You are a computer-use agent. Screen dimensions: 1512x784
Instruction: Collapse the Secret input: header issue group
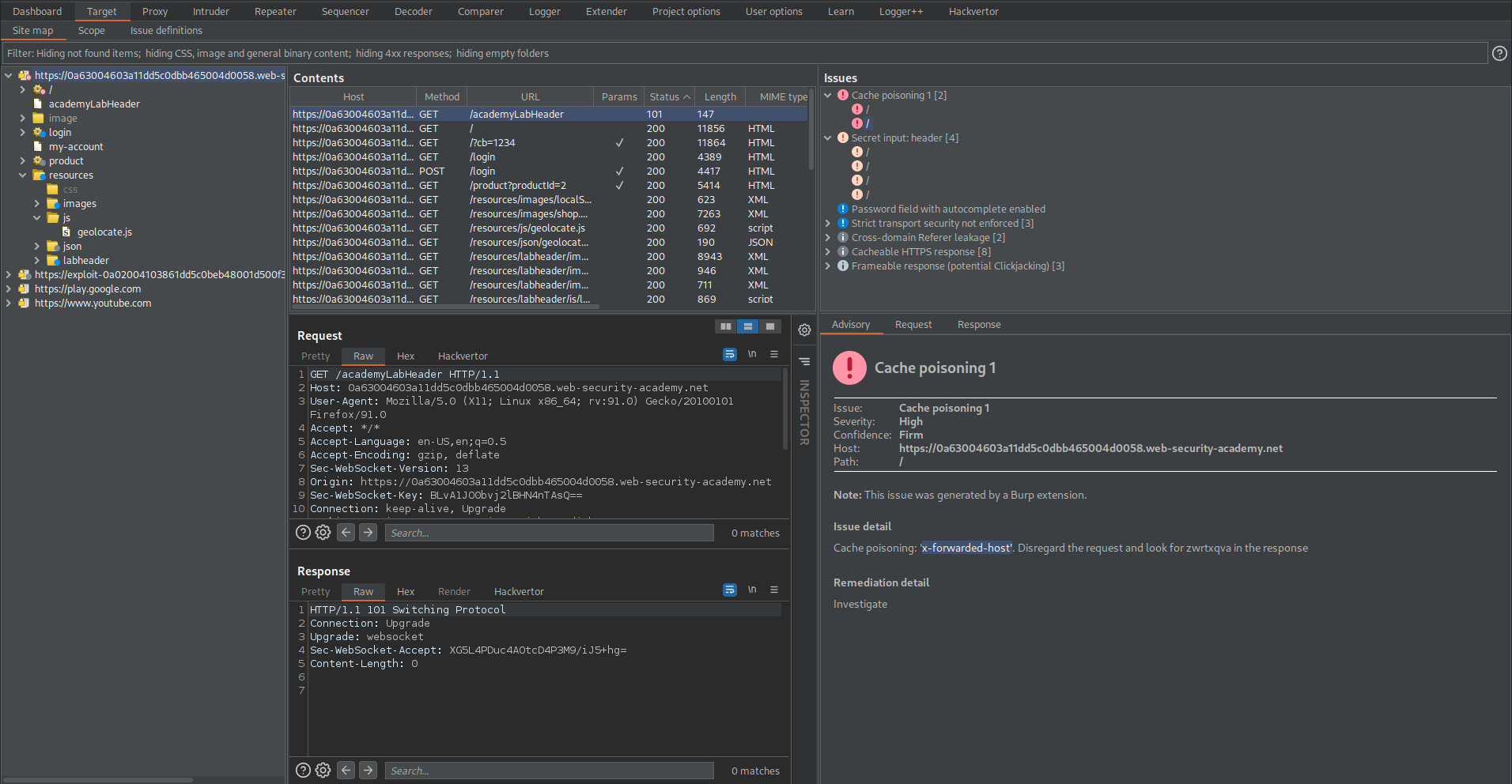[x=828, y=138]
